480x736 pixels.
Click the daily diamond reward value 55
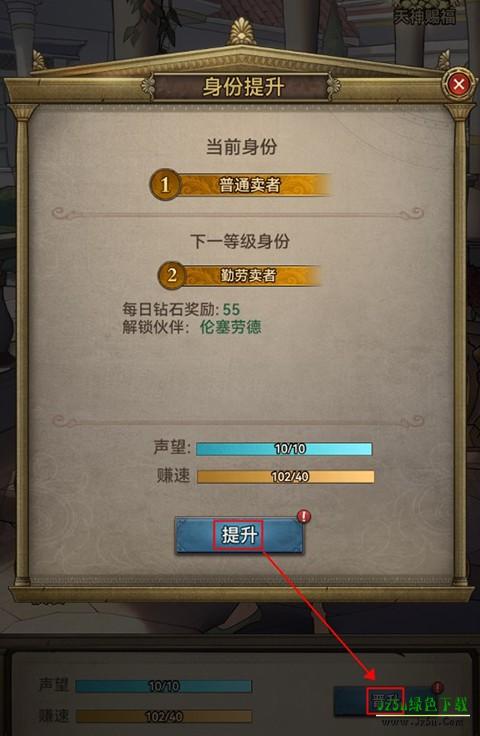[x=231, y=309]
